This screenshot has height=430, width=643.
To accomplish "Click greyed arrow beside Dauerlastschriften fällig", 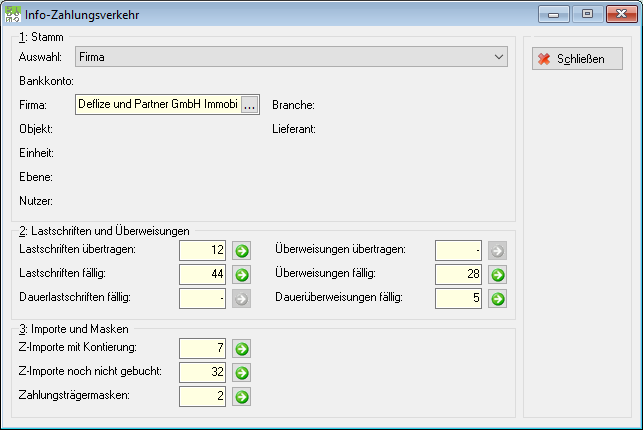I will tap(242, 299).
